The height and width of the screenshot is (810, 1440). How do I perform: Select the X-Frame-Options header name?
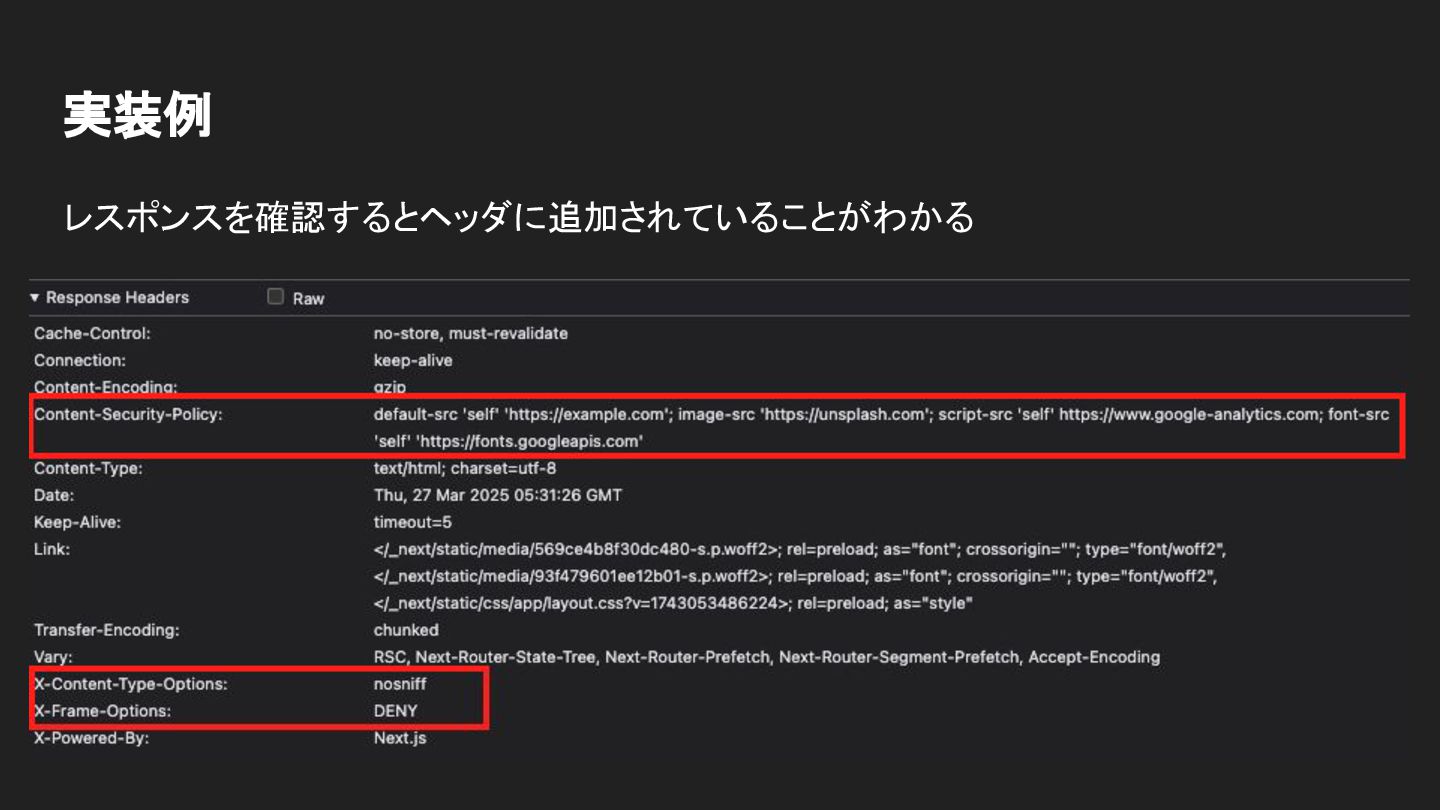[x=102, y=711]
